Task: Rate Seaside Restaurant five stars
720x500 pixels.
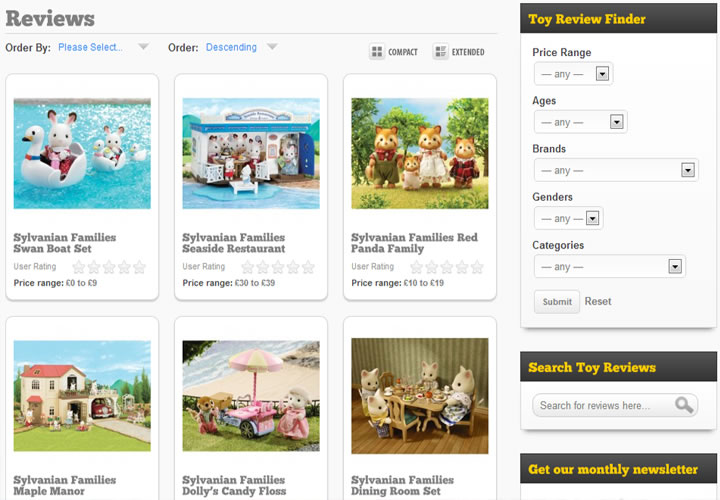Action: point(309,267)
